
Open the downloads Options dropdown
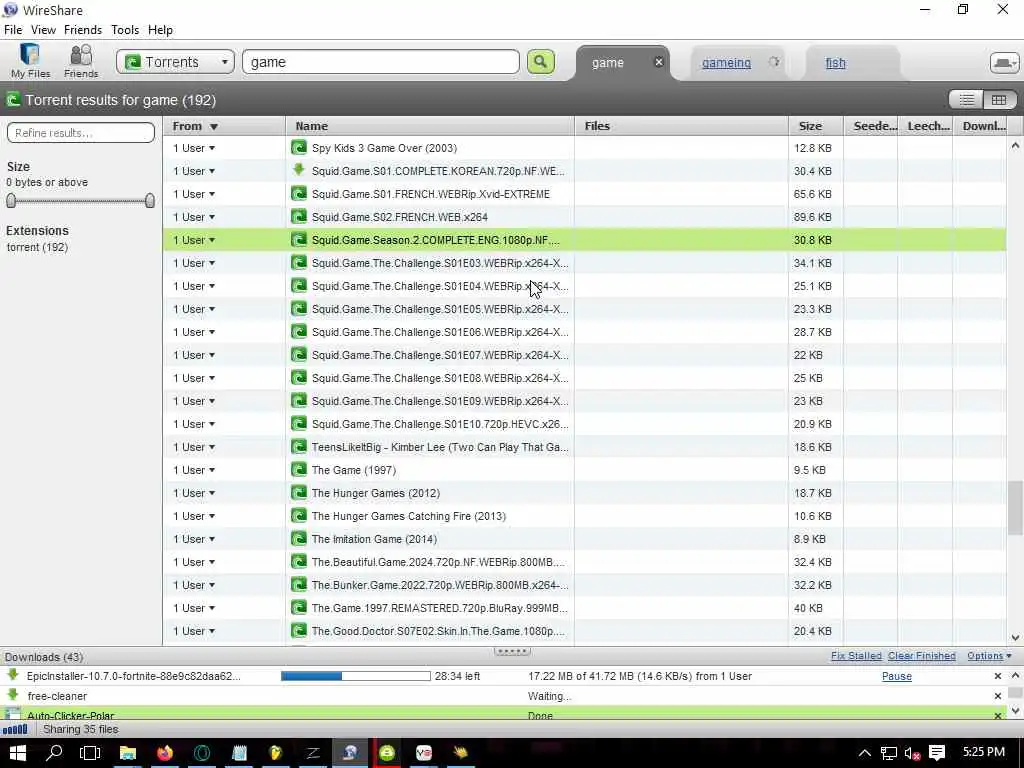(989, 656)
